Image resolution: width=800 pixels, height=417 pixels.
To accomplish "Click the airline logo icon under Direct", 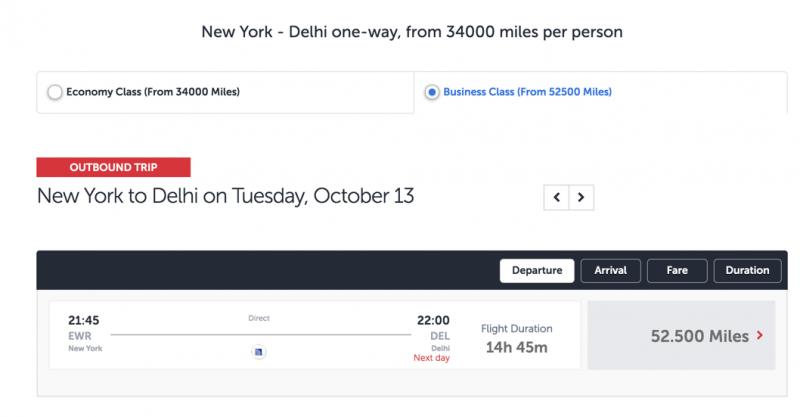I will coord(259,352).
